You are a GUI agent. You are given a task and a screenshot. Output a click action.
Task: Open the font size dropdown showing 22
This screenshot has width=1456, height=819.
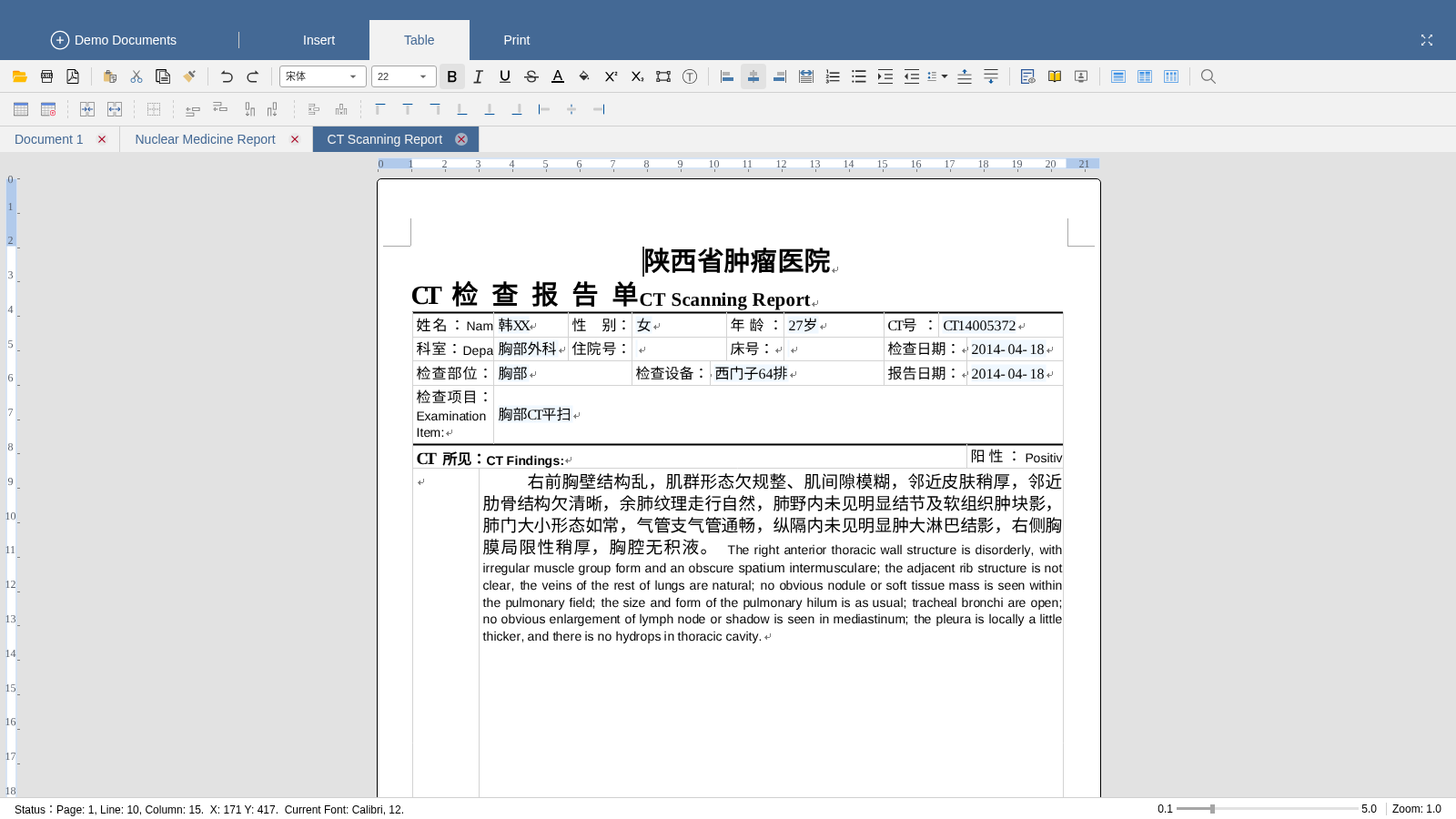pyautogui.click(x=404, y=76)
